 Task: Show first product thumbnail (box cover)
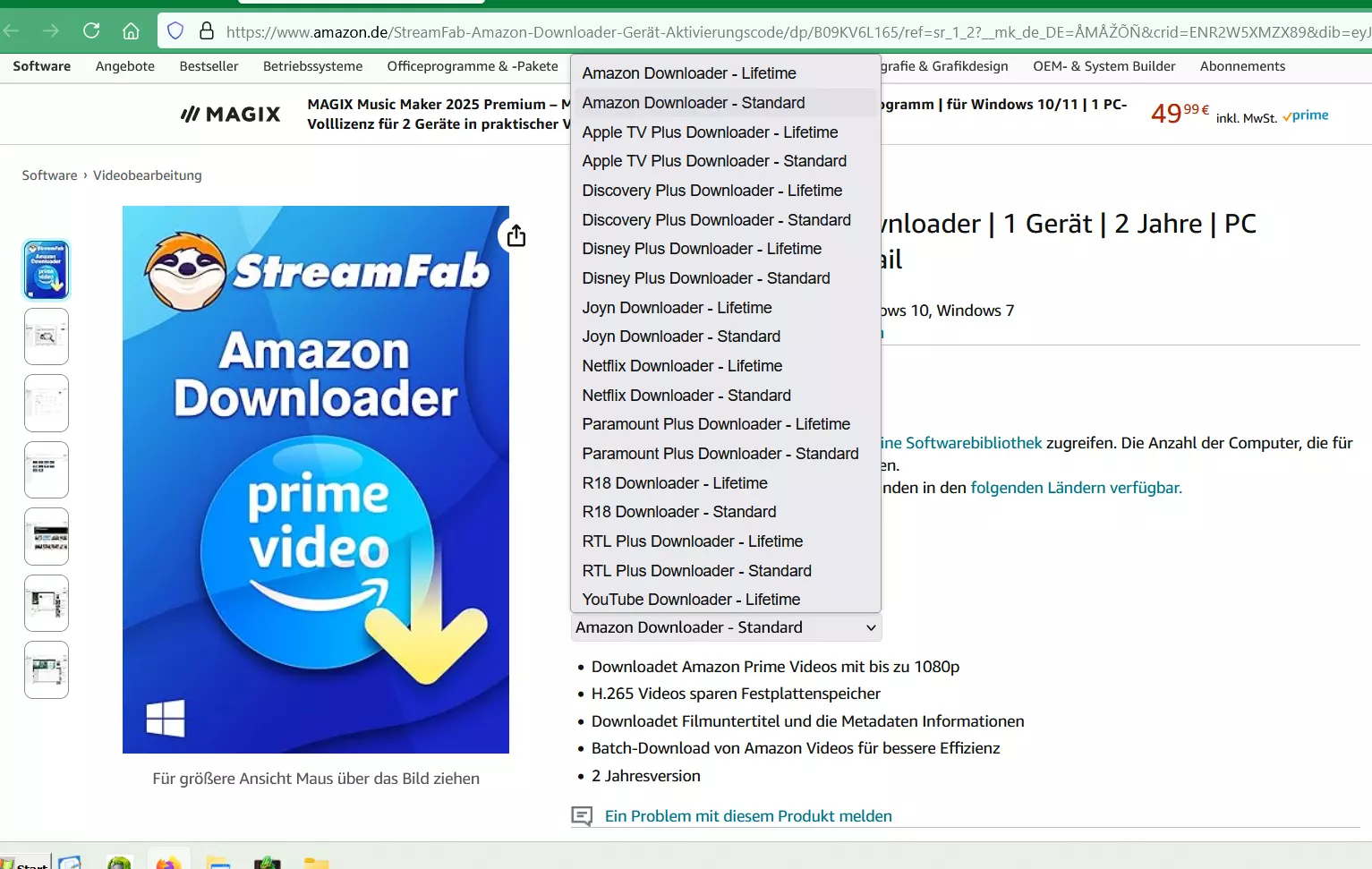47,270
